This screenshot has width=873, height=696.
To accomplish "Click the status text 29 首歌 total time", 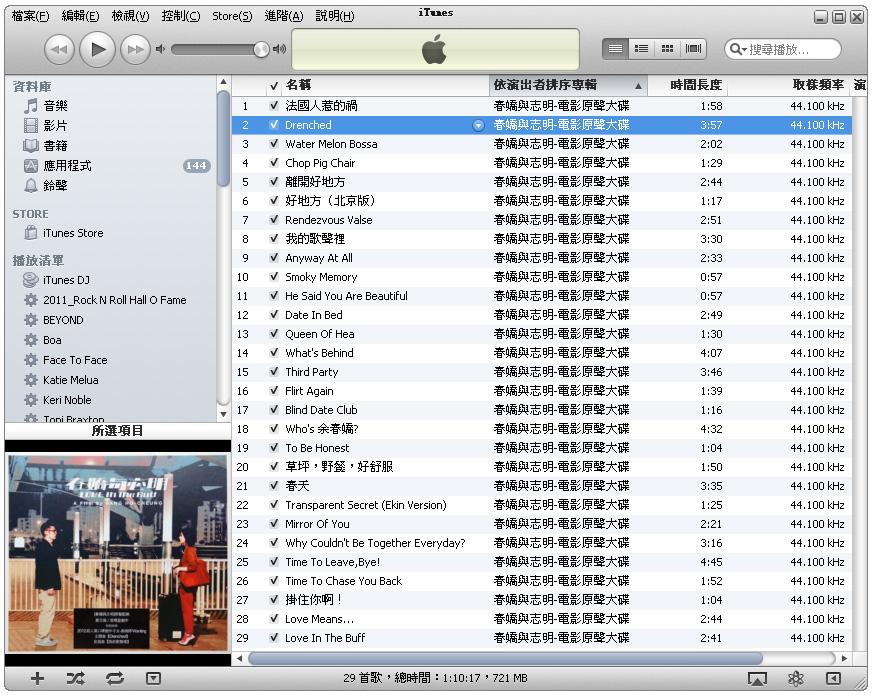I will click(x=435, y=678).
